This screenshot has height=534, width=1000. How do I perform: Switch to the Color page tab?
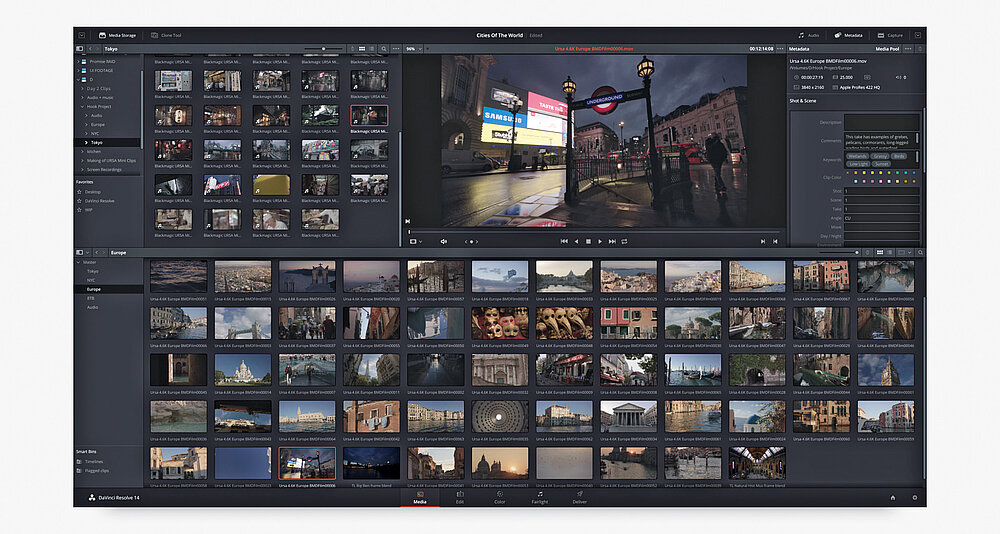[499, 496]
